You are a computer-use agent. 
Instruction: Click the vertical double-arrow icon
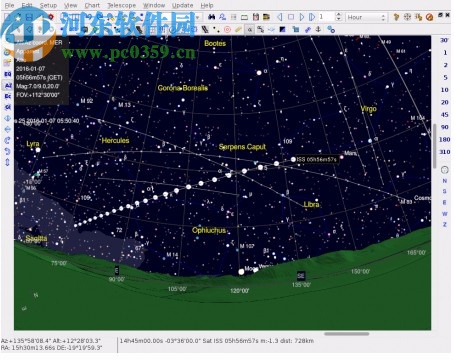click(x=8, y=163)
